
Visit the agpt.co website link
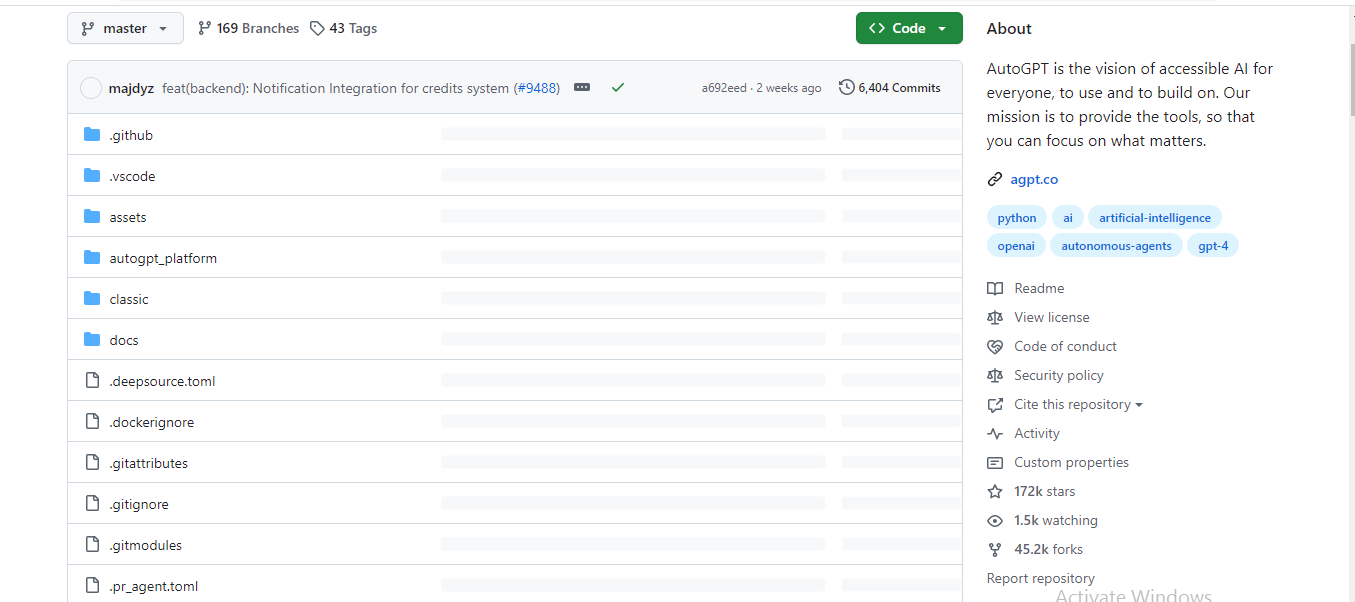pyautogui.click(x=1034, y=180)
